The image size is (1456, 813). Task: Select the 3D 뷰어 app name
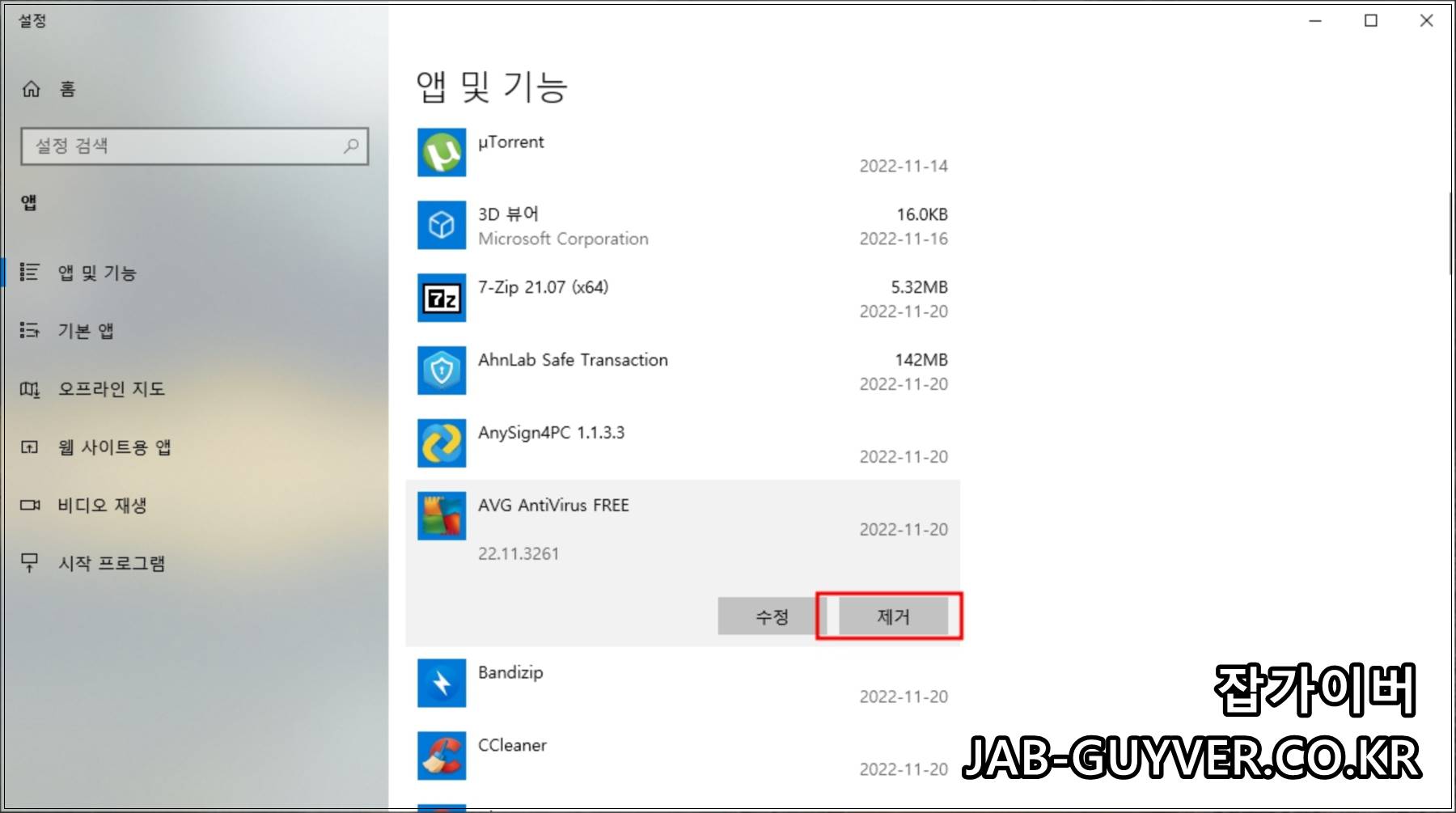point(508,214)
